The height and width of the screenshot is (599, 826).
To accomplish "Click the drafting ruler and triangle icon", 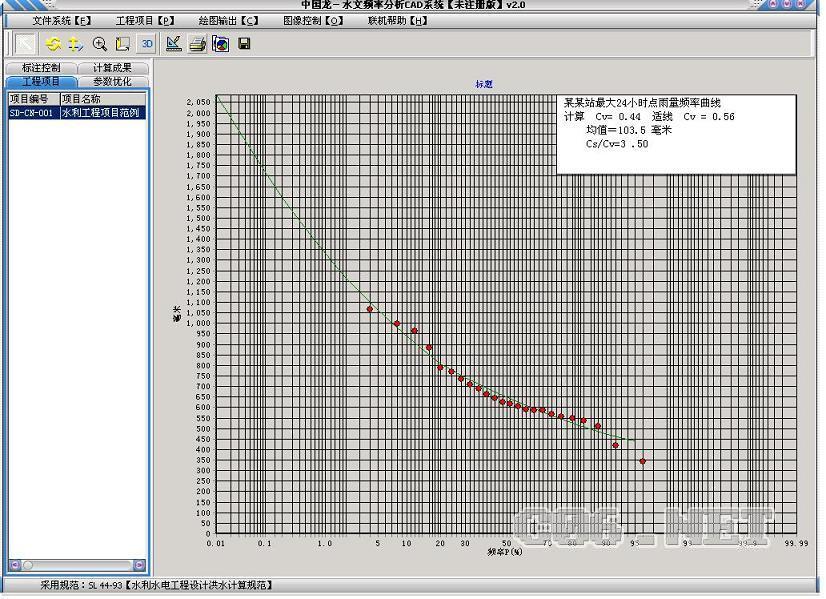I will 173,44.
